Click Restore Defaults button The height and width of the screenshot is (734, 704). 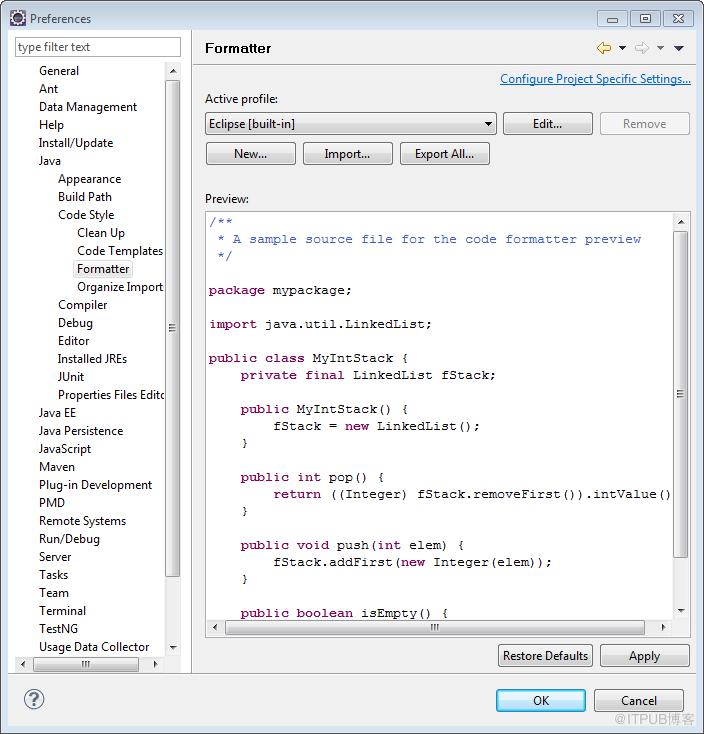(x=545, y=656)
